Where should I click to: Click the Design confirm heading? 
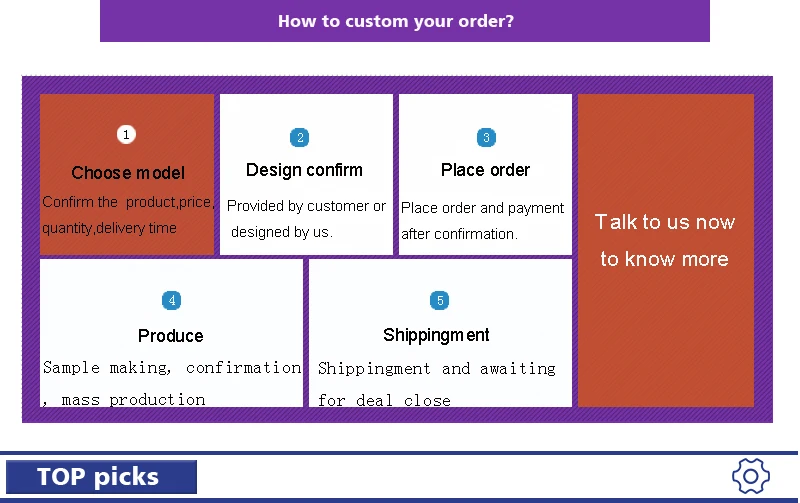pos(304,170)
